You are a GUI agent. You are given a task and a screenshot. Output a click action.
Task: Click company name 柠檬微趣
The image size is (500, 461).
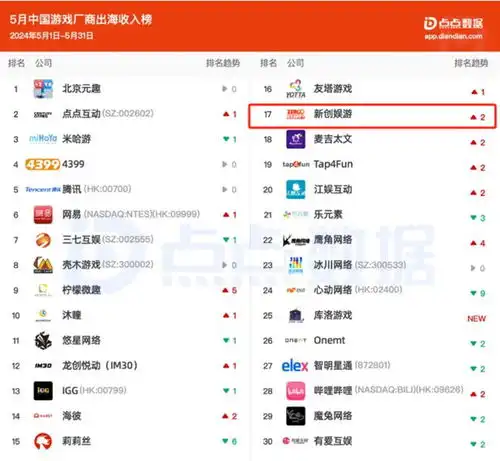click(x=81, y=290)
